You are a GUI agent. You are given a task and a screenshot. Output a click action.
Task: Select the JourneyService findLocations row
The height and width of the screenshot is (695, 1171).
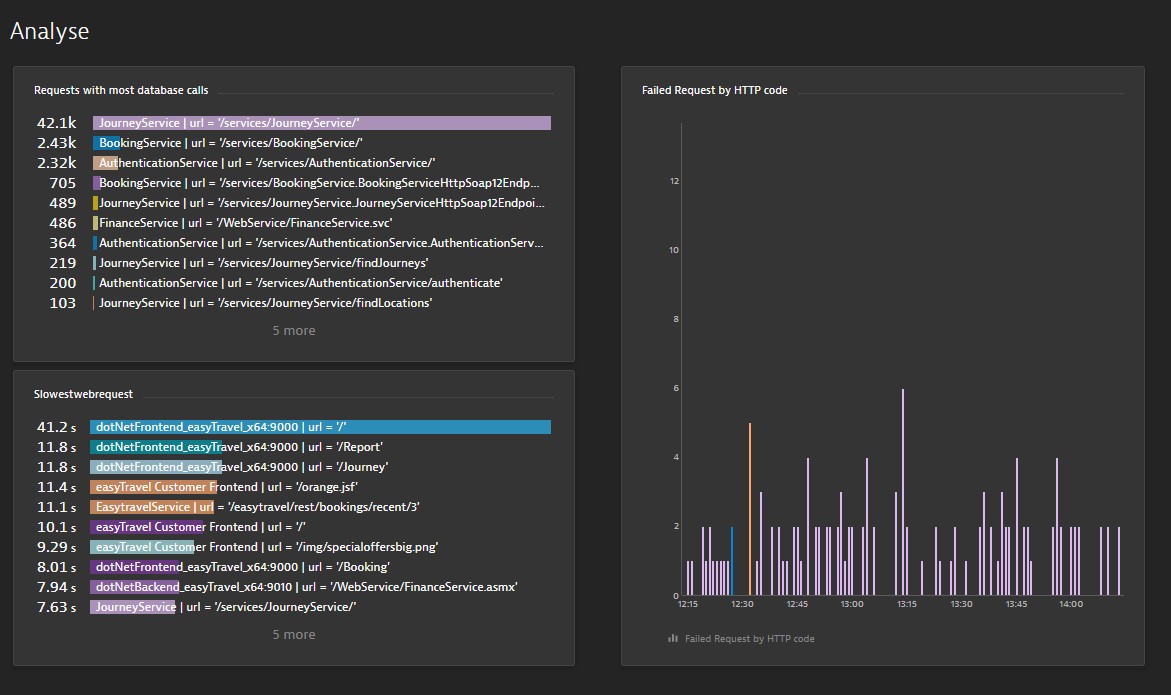click(x=293, y=303)
